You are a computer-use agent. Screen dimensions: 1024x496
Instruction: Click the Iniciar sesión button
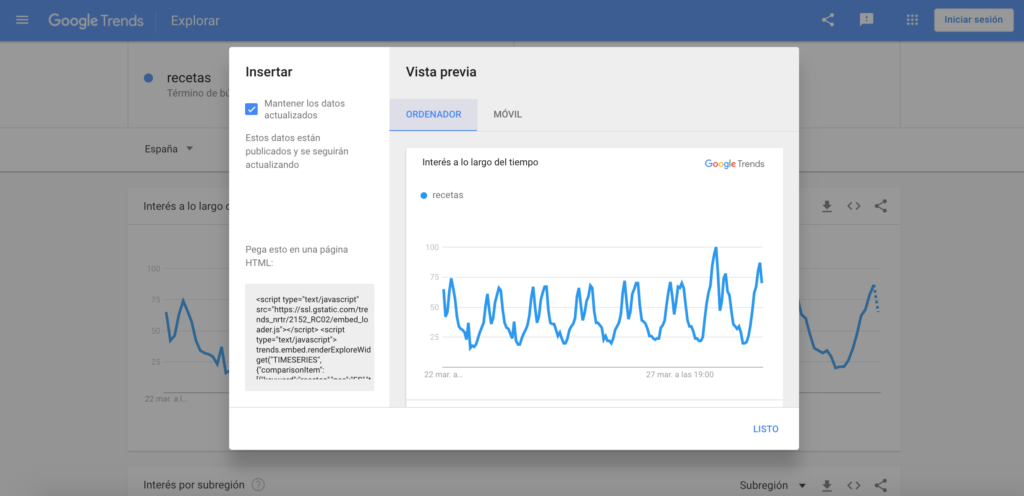coord(974,20)
